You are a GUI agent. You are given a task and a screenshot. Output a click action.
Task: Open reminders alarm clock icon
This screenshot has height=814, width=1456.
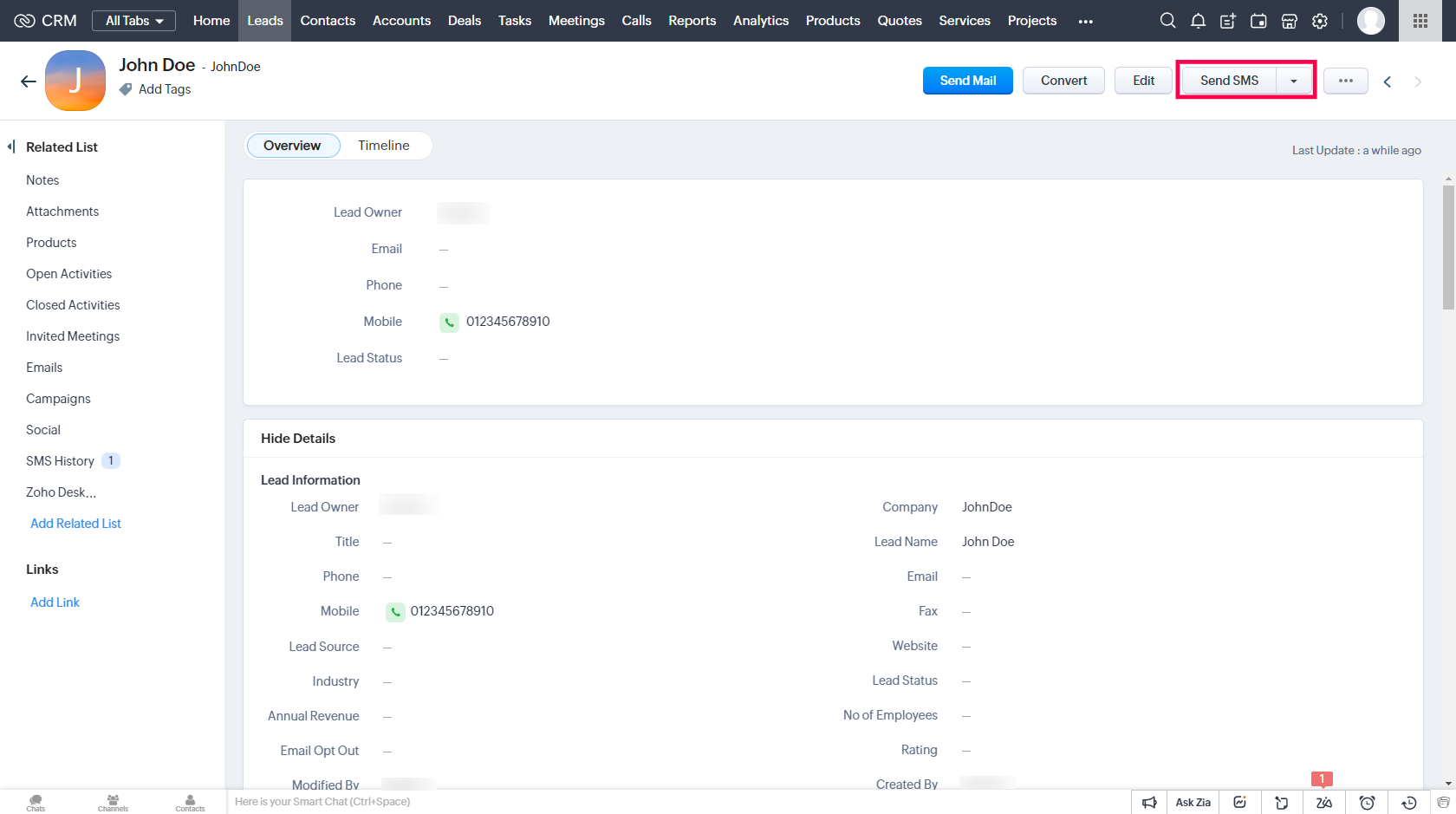[1367, 803]
